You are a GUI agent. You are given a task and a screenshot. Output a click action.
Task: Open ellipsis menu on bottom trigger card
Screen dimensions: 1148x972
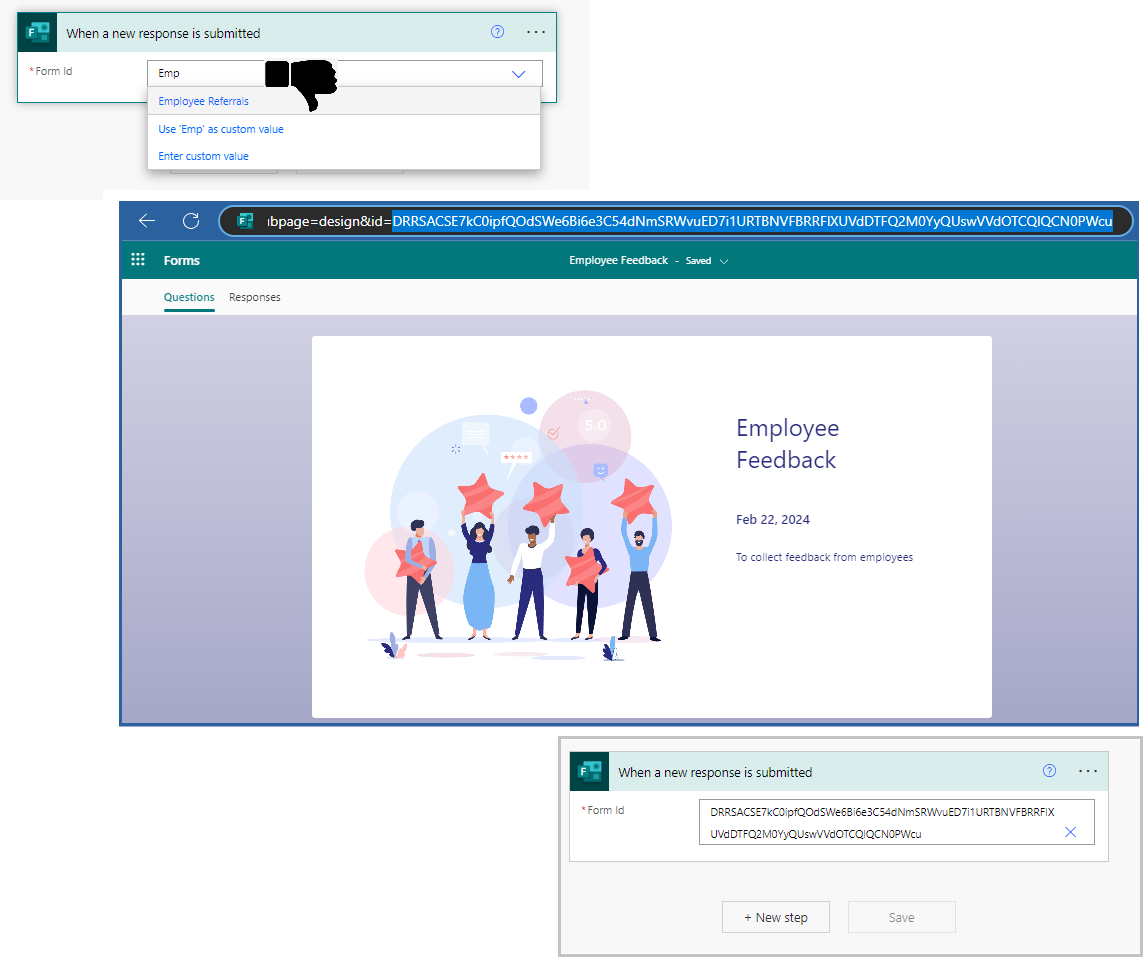coord(1088,771)
